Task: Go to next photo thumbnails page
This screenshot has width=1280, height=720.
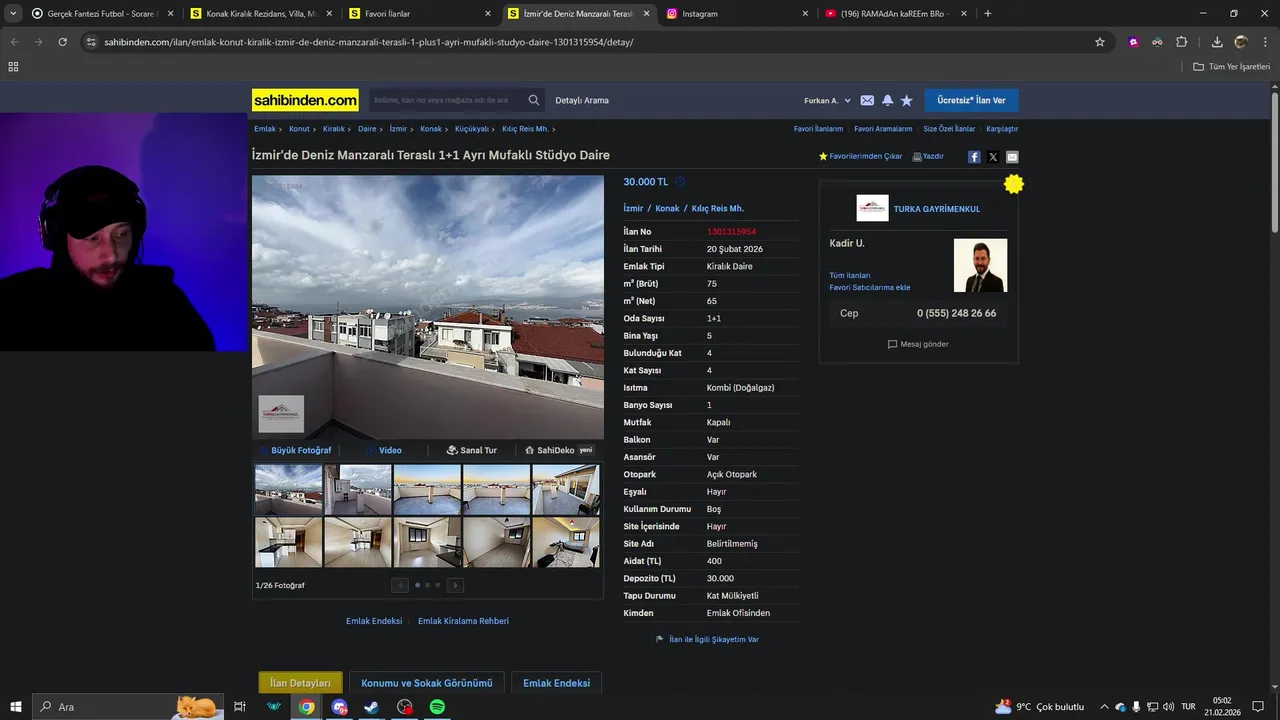Action: (455, 585)
